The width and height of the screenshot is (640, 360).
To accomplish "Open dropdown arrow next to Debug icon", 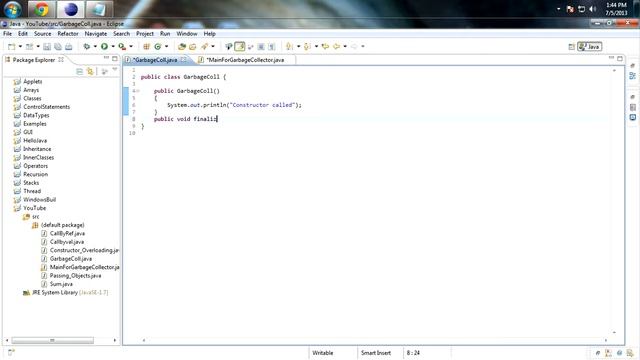I will click(x=95, y=47).
